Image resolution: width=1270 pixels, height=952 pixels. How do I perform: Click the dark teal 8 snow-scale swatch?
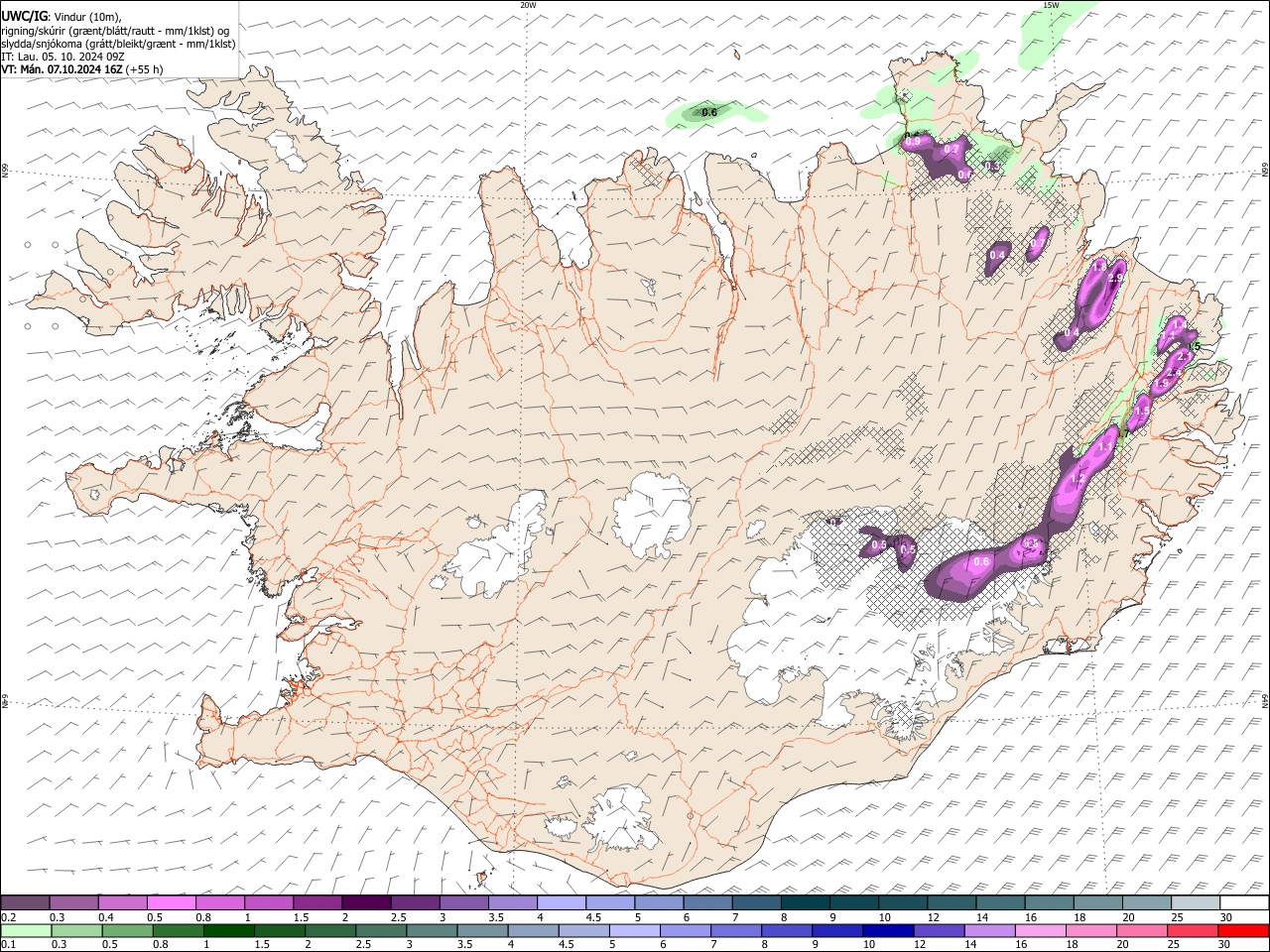[805, 902]
